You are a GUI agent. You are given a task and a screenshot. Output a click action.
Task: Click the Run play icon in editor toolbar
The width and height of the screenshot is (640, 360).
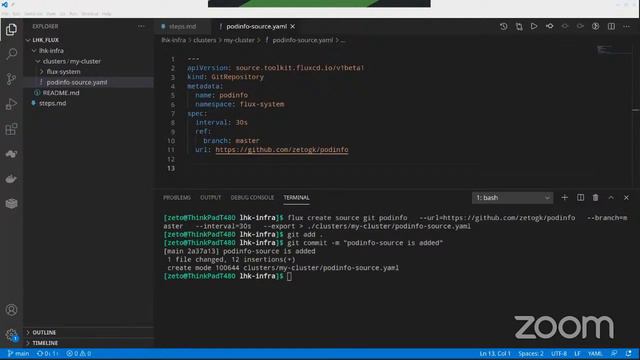point(534,26)
